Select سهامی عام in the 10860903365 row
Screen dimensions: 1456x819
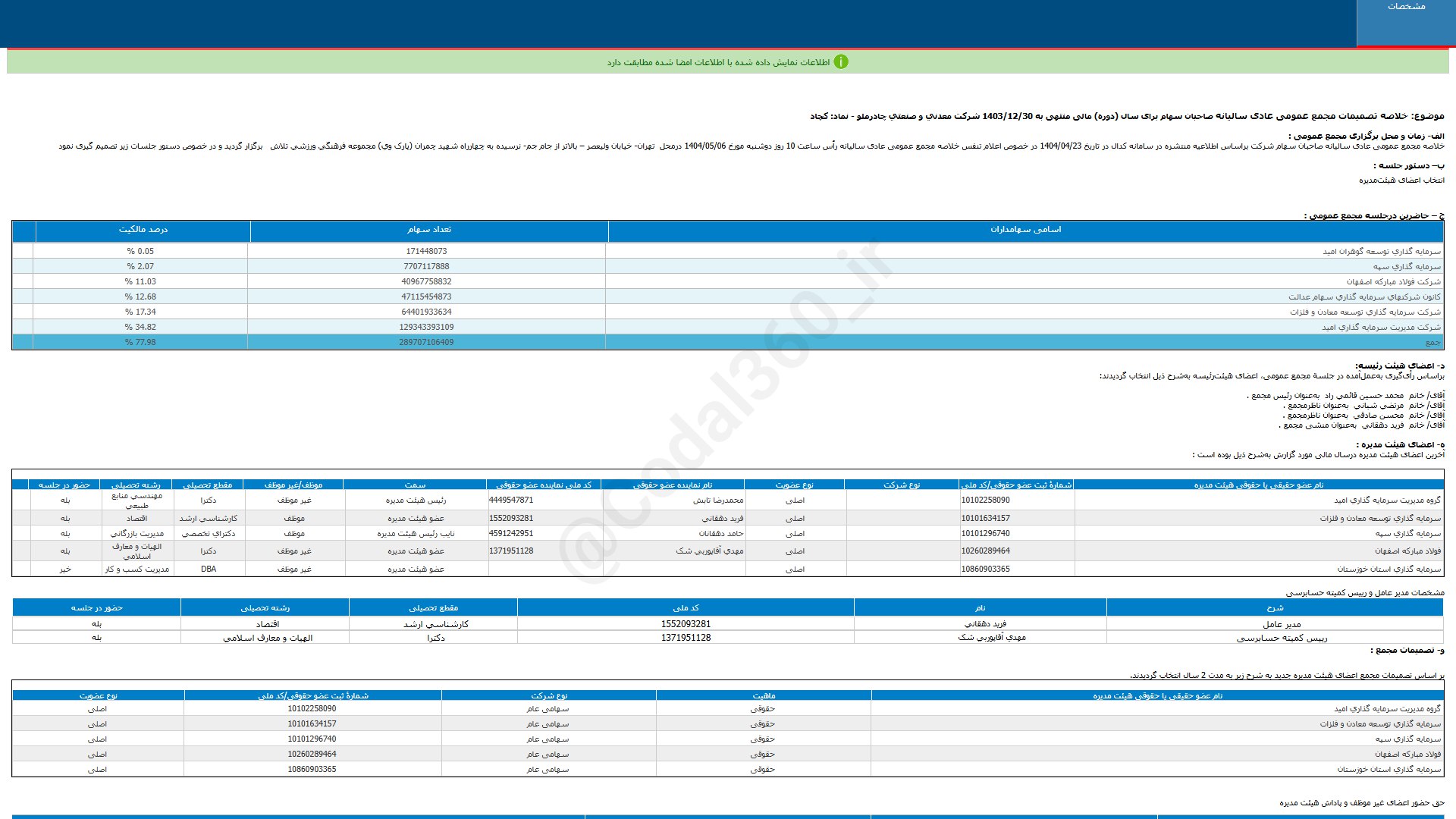pos(548,770)
